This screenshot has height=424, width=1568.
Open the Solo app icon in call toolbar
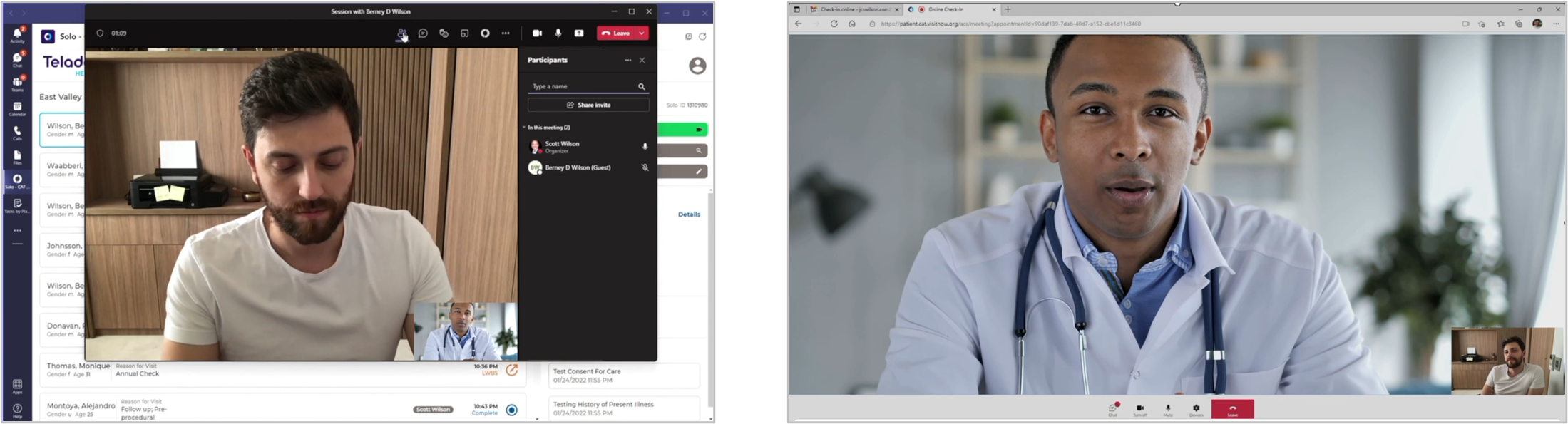[x=485, y=33]
